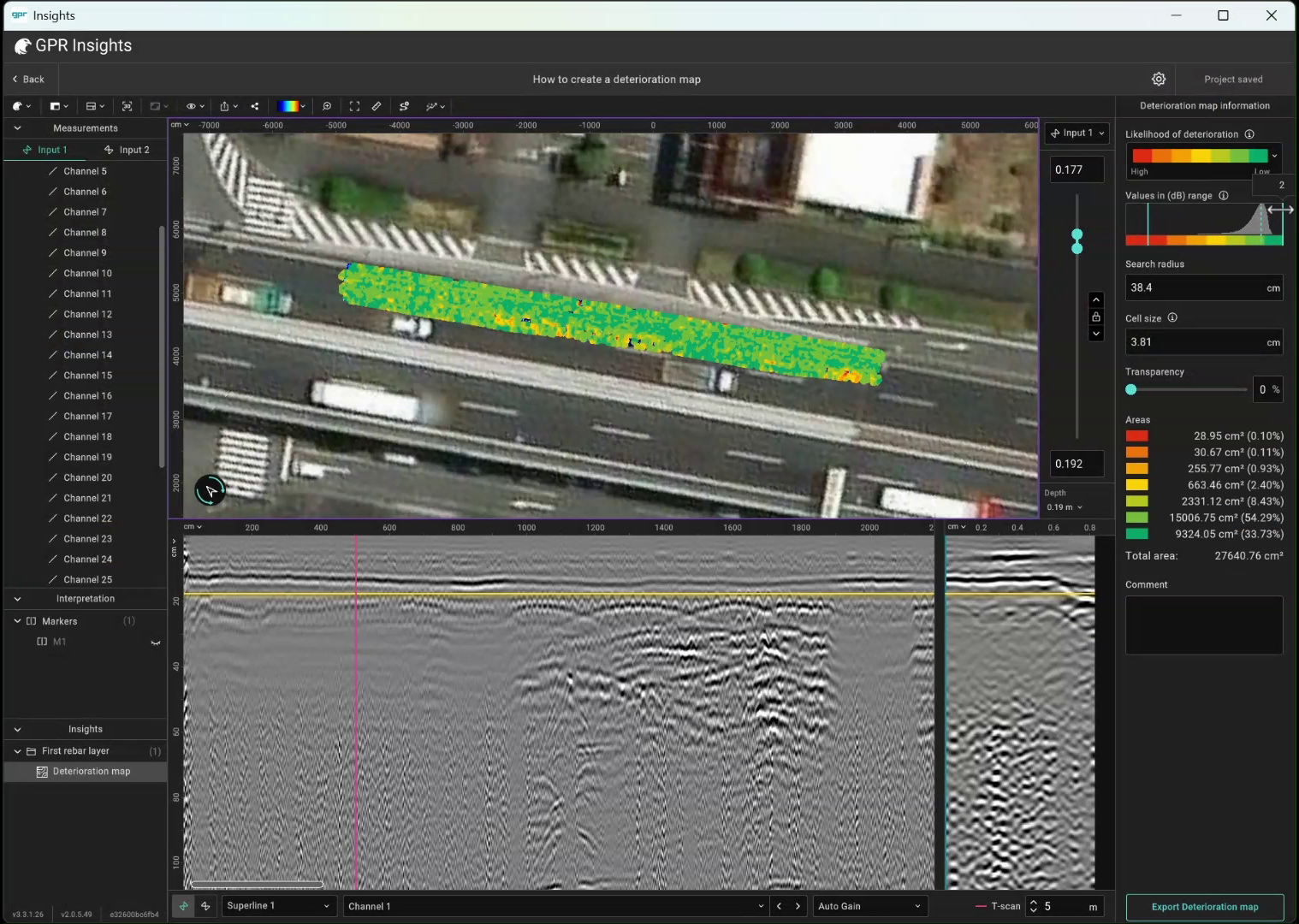Image resolution: width=1299 pixels, height=924 pixels.
Task: Click the add superline icon
Action: 402,106
